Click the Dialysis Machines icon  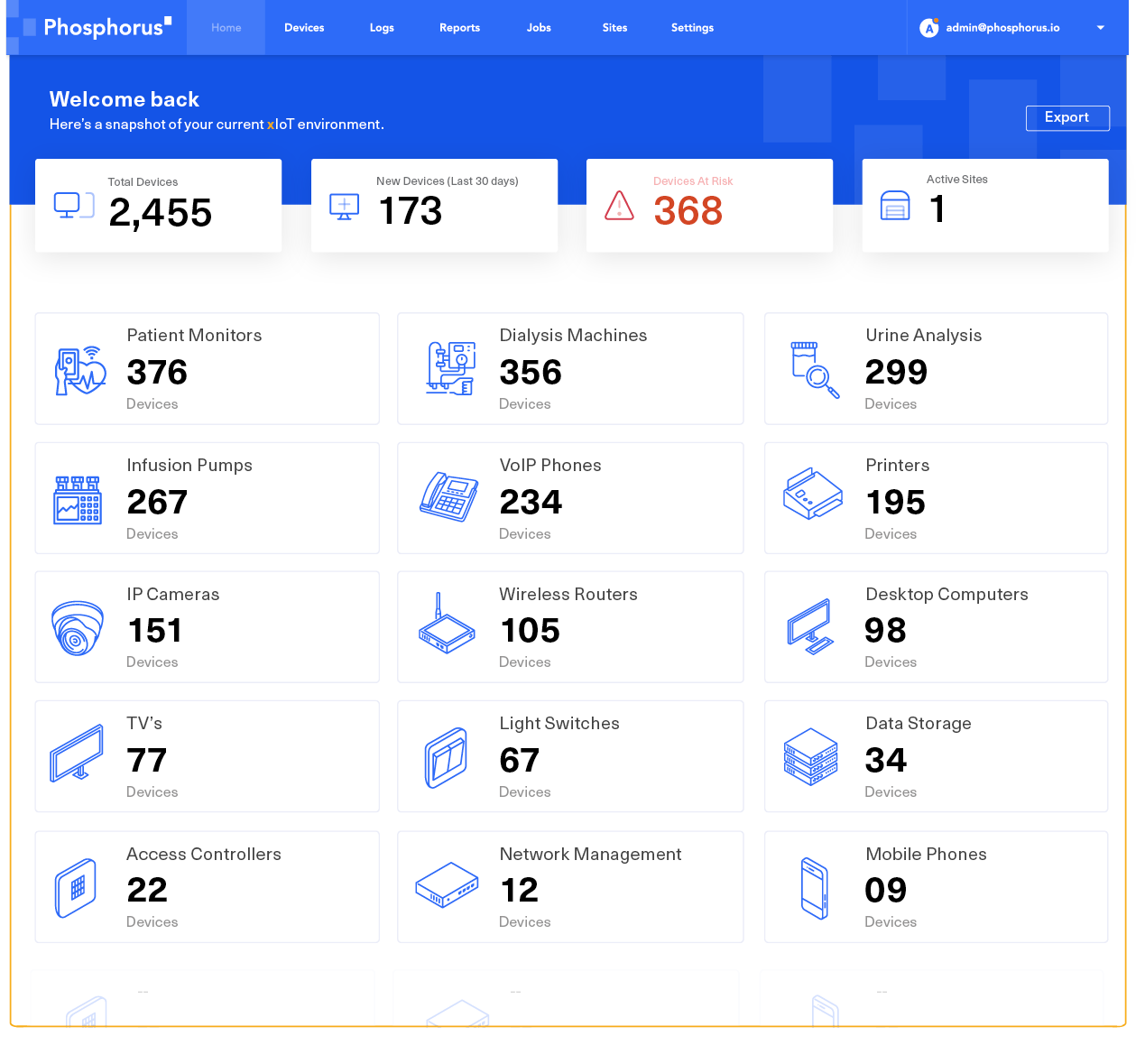click(x=450, y=368)
